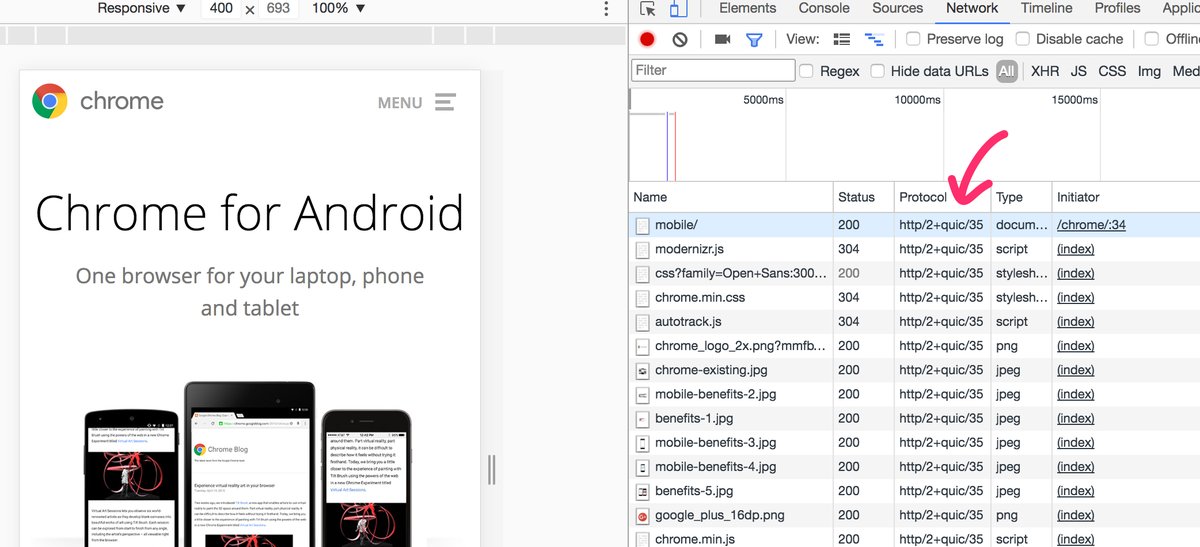Click the viewport resize handle bar
The height and width of the screenshot is (547, 1200).
[491, 469]
